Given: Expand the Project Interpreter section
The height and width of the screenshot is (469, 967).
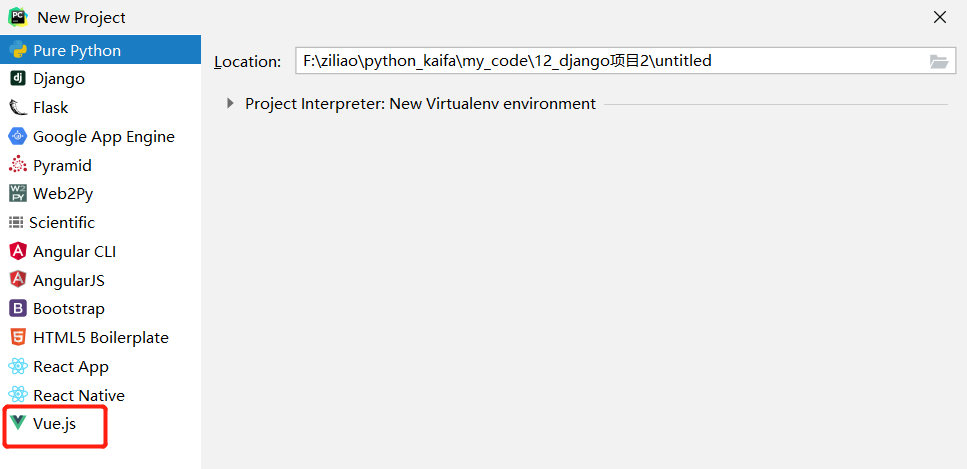Looking at the screenshot, I should [x=230, y=103].
